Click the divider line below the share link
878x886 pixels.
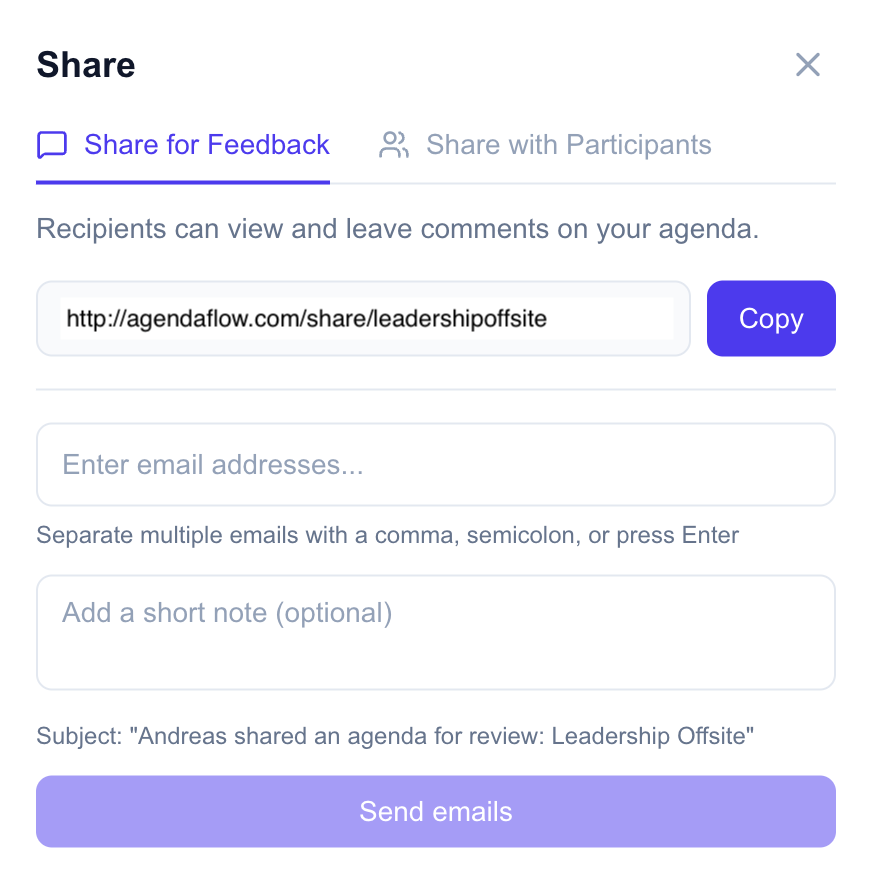(436, 389)
